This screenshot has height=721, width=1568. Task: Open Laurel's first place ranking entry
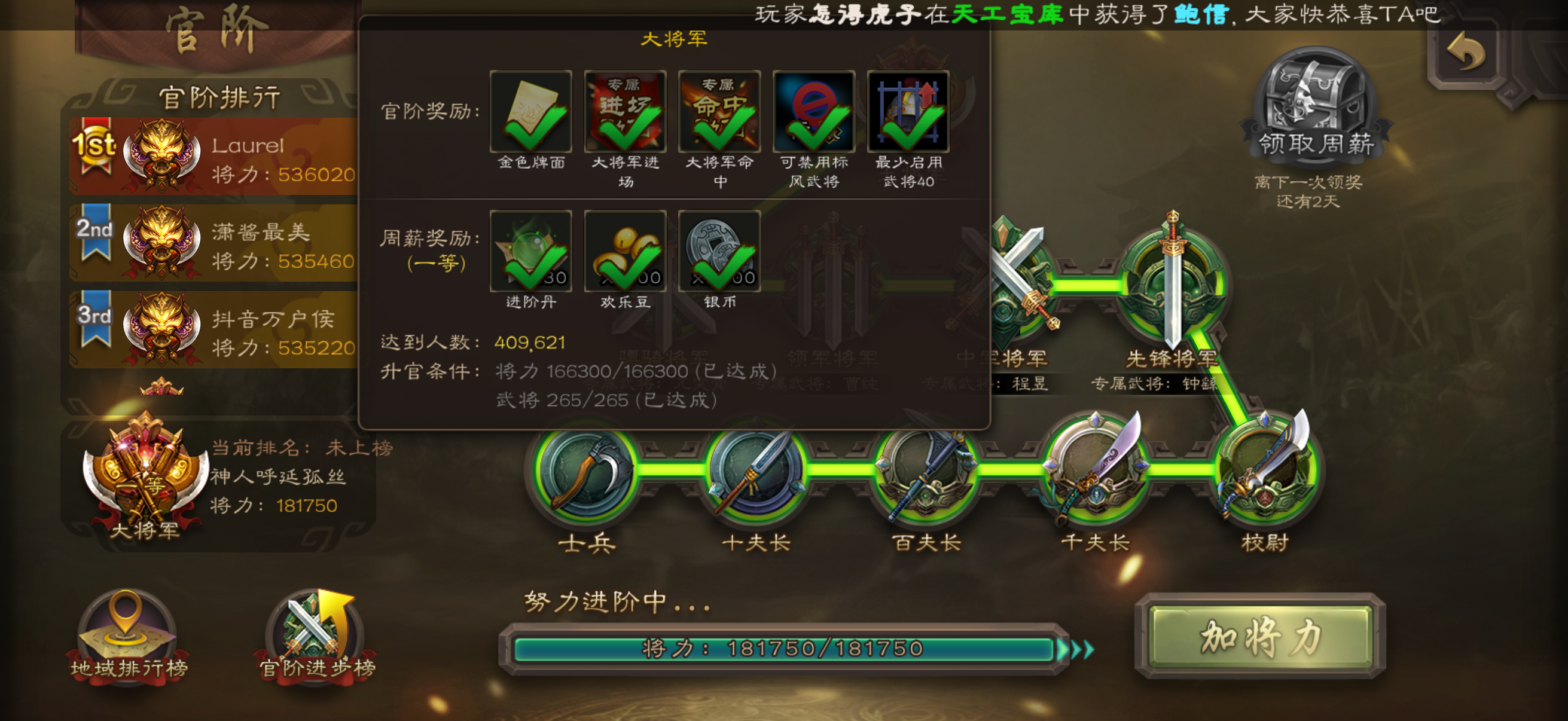[x=214, y=156]
